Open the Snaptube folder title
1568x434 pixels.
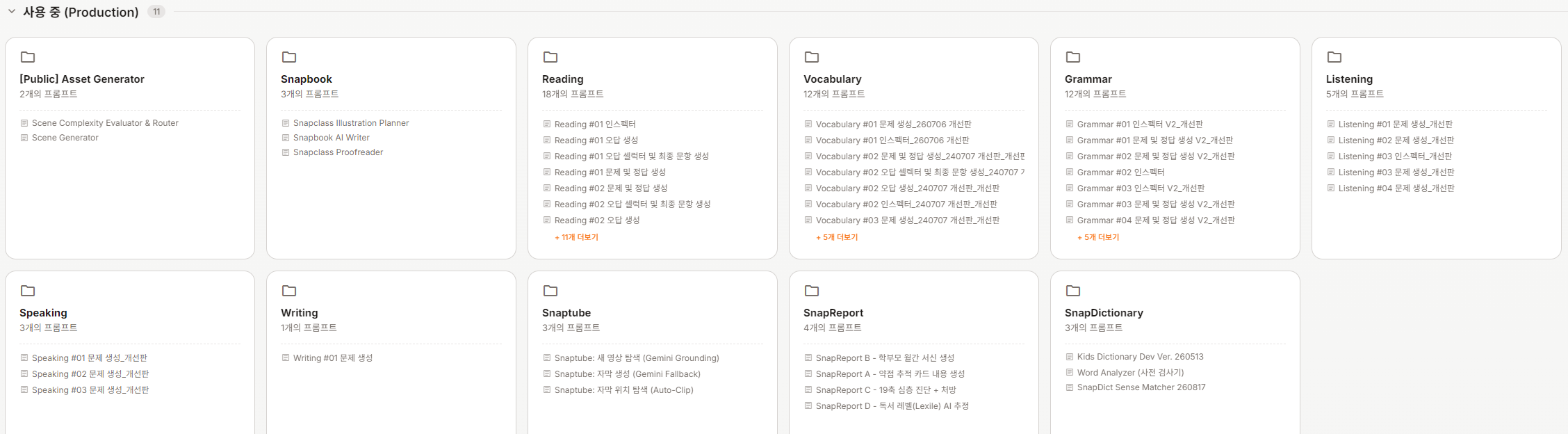pos(567,313)
